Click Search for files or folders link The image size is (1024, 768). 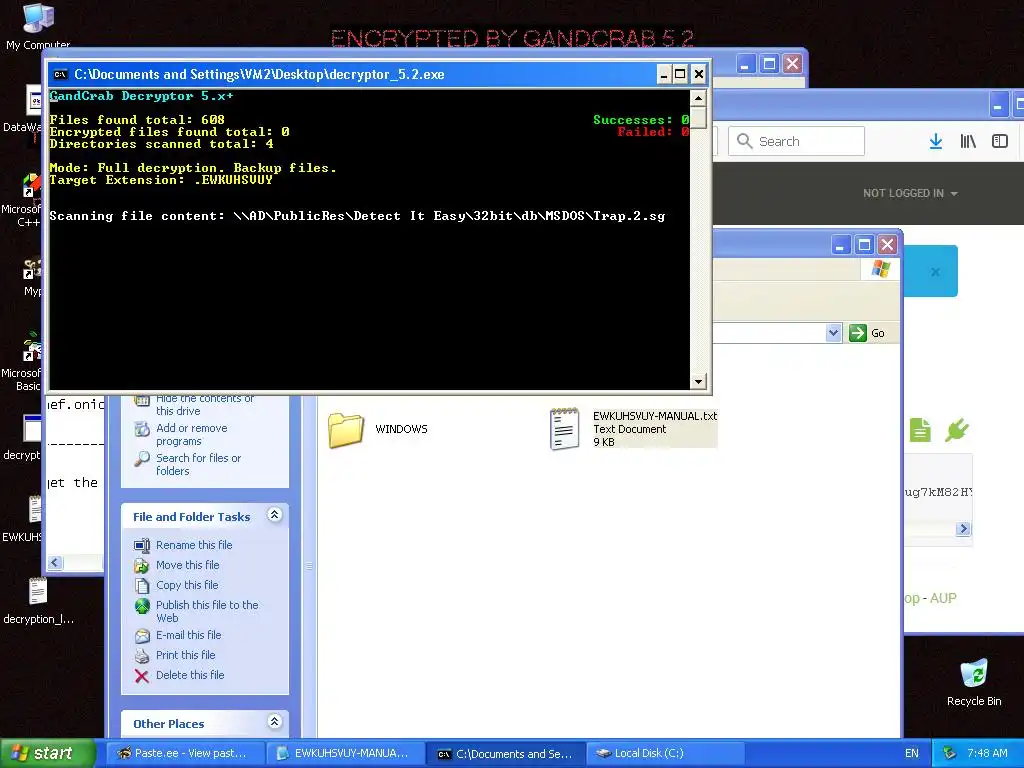coord(199,465)
